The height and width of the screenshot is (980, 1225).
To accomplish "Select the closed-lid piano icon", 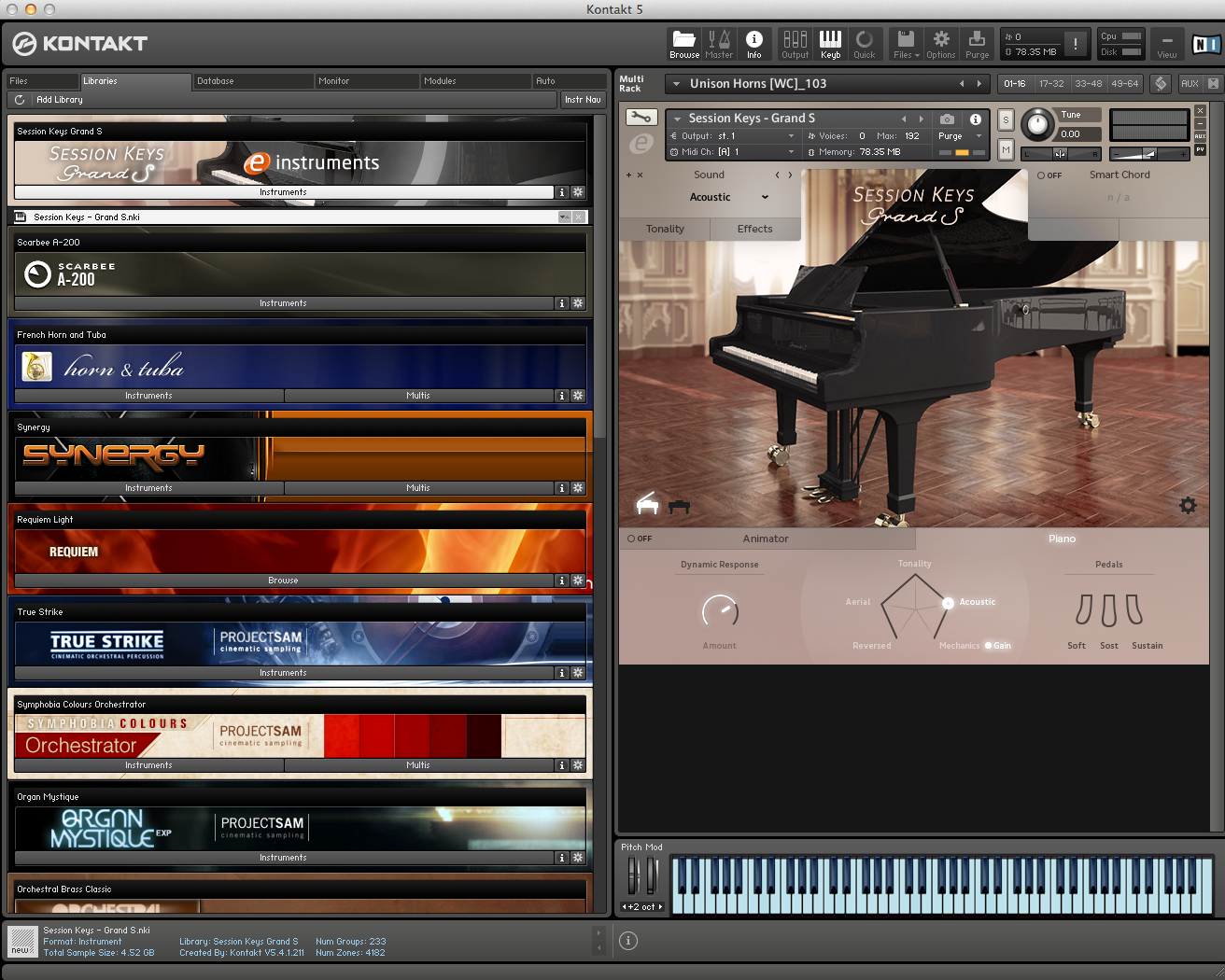I will (x=679, y=506).
